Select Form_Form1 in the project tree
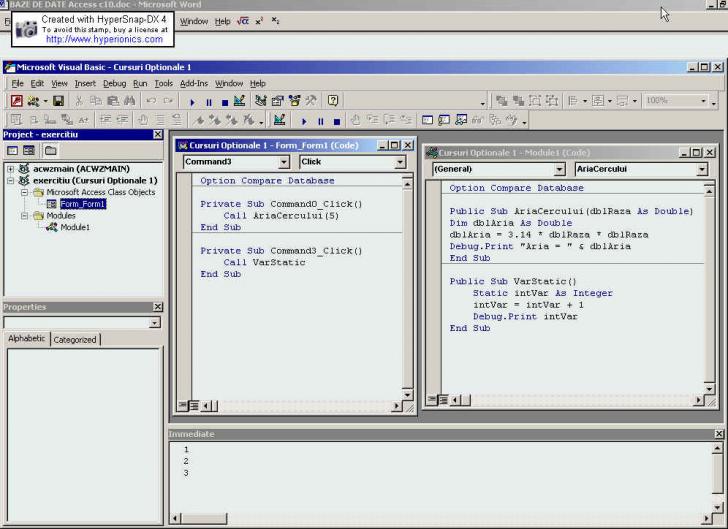Image resolution: width=728 pixels, height=529 pixels. (83, 204)
